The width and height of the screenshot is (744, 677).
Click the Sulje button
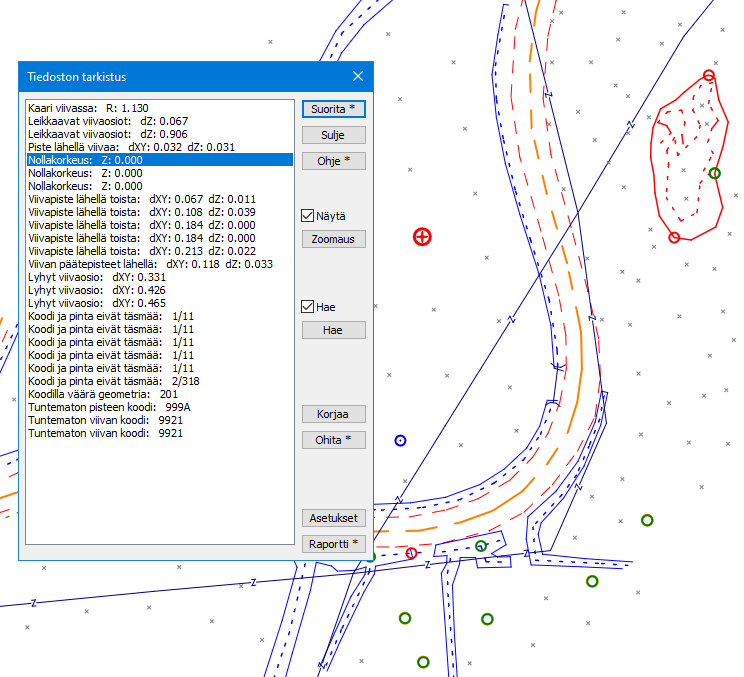coord(333,134)
